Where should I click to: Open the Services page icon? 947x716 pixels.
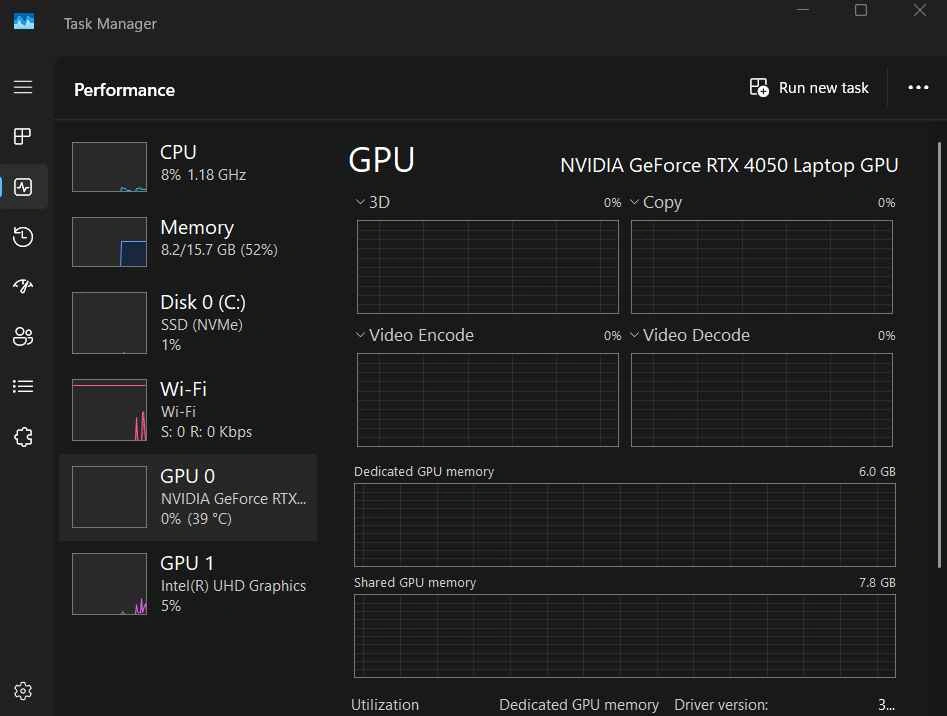[x=23, y=436]
